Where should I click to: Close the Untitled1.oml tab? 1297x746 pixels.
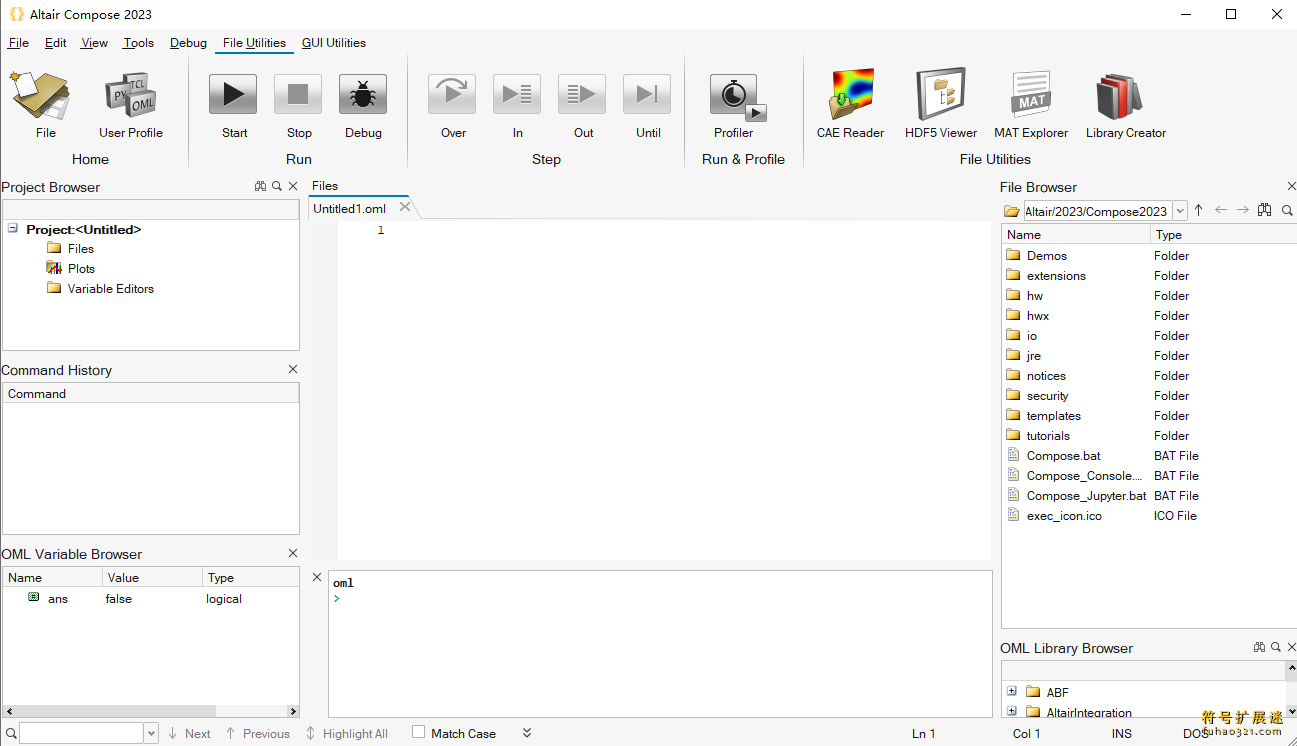coord(405,207)
